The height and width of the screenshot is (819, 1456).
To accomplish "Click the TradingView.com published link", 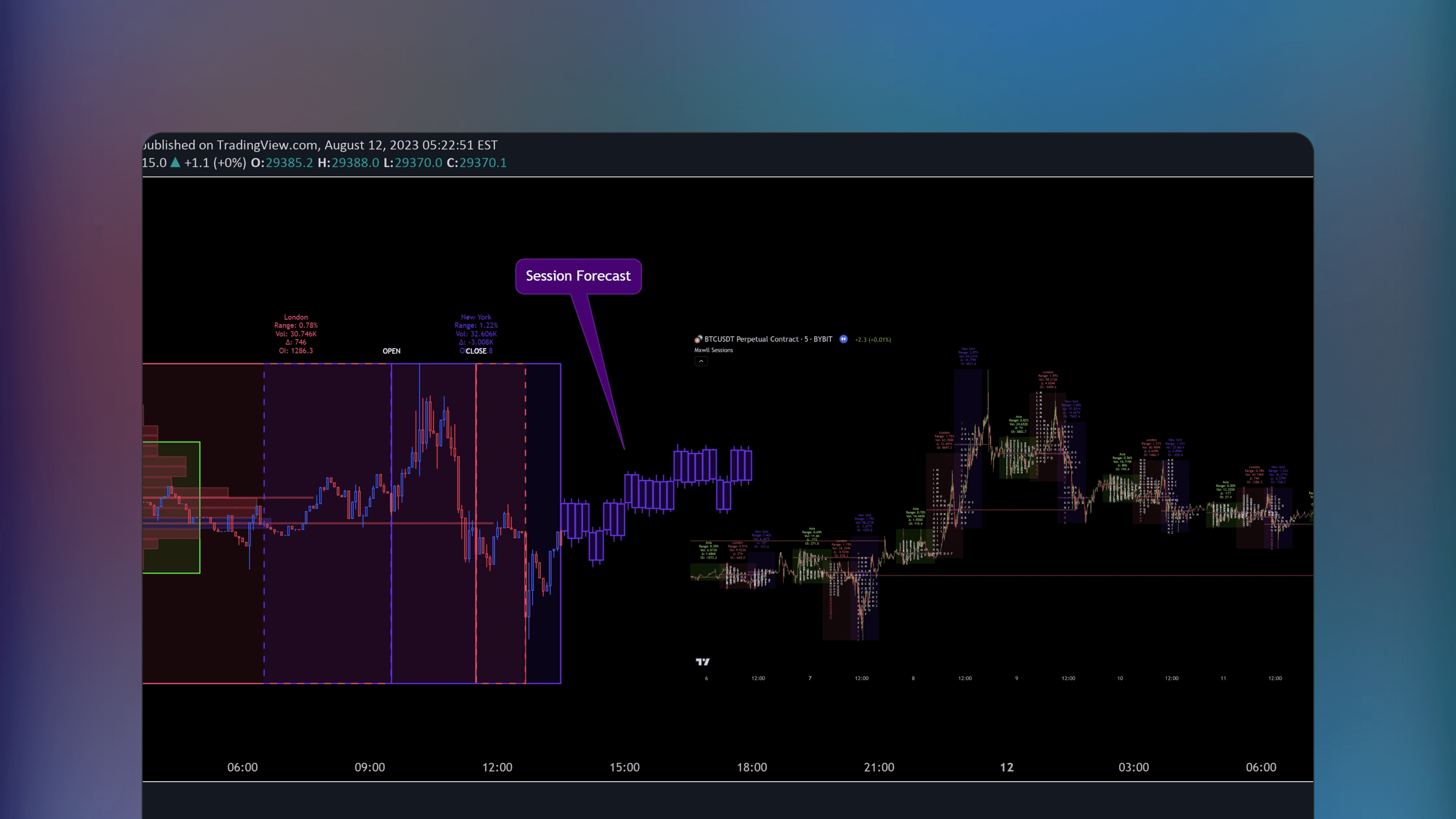I will pos(266,145).
